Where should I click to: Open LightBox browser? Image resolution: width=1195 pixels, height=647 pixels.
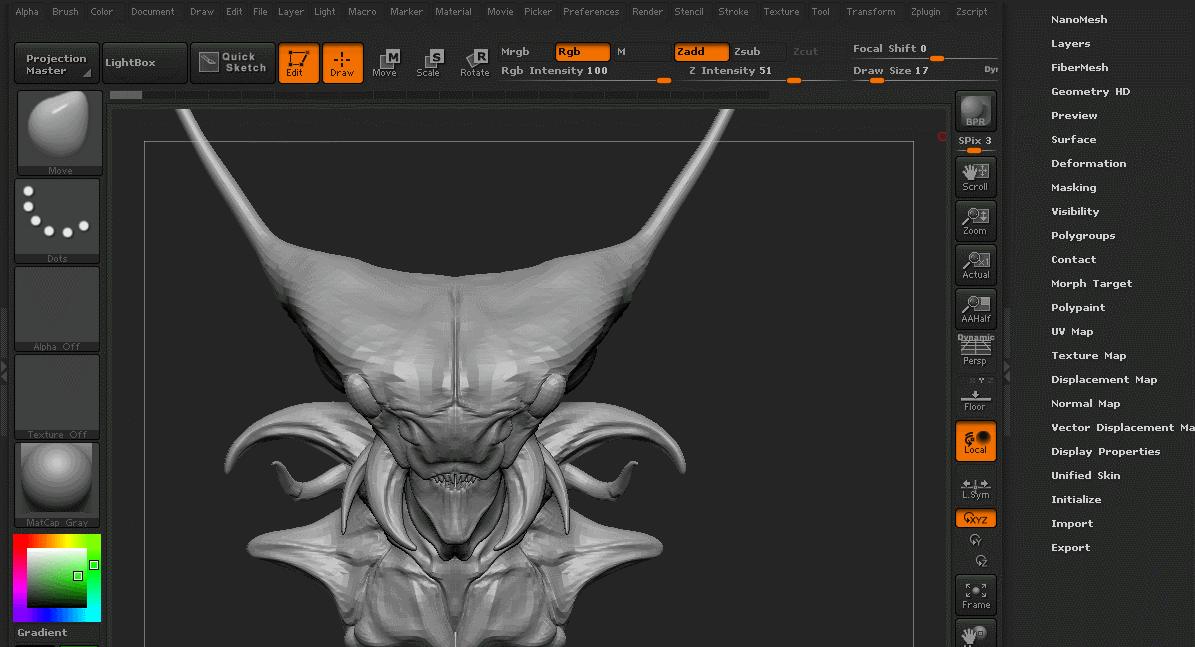coord(144,62)
